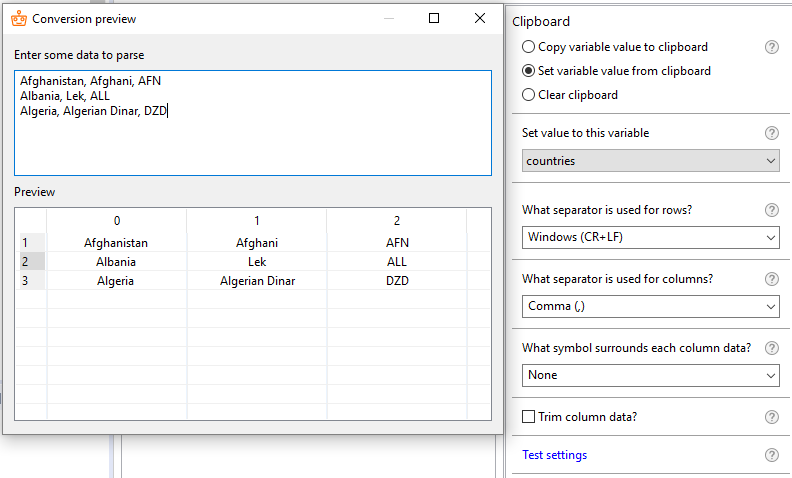Select column header 0 in preview table
792x478 pixels.
pyautogui.click(x=117, y=221)
